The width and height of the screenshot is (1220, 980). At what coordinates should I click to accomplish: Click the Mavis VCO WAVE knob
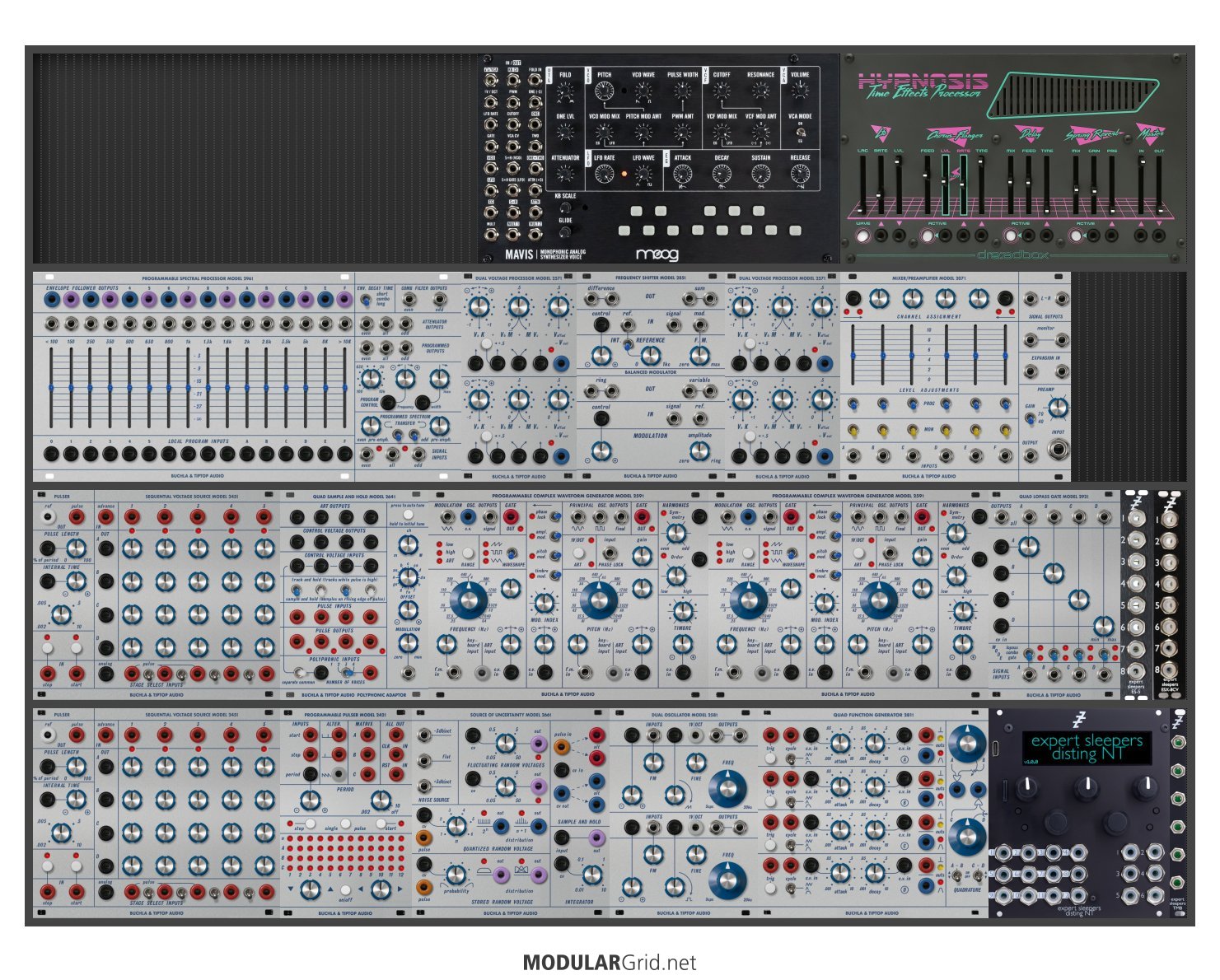tap(643, 91)
